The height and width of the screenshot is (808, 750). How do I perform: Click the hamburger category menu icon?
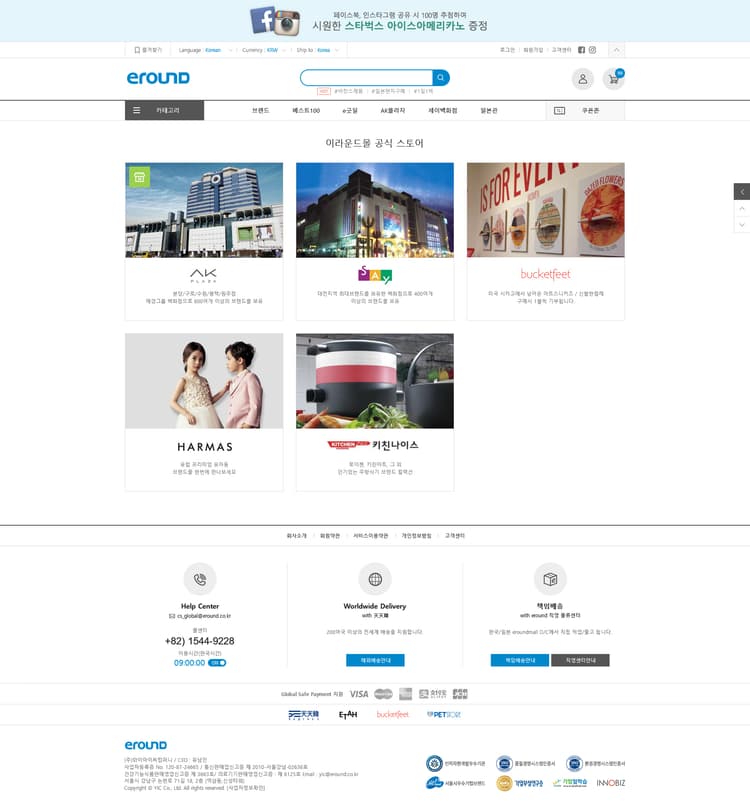[x=137, y=110]
